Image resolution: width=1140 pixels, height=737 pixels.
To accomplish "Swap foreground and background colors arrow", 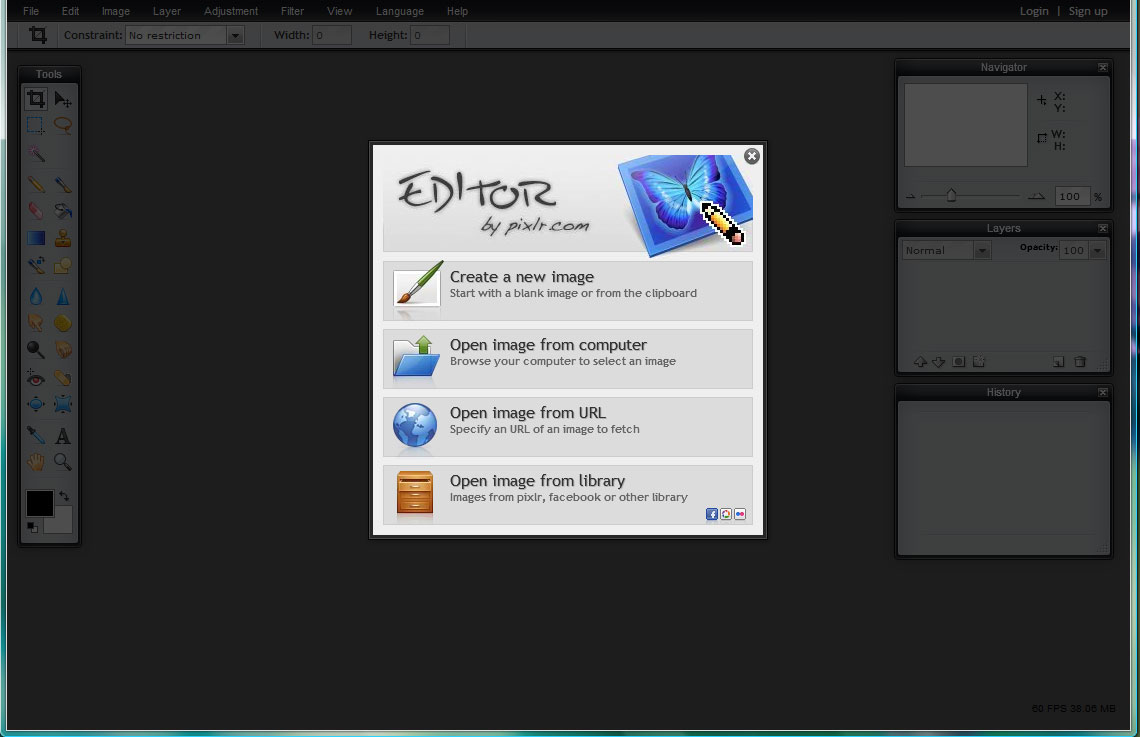I will tap(64, 496).
